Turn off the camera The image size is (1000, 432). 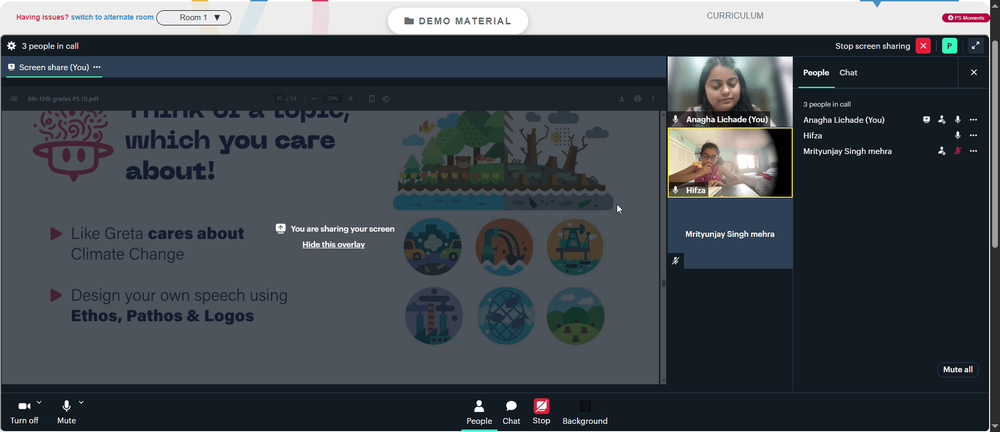[x=24, y=412]
